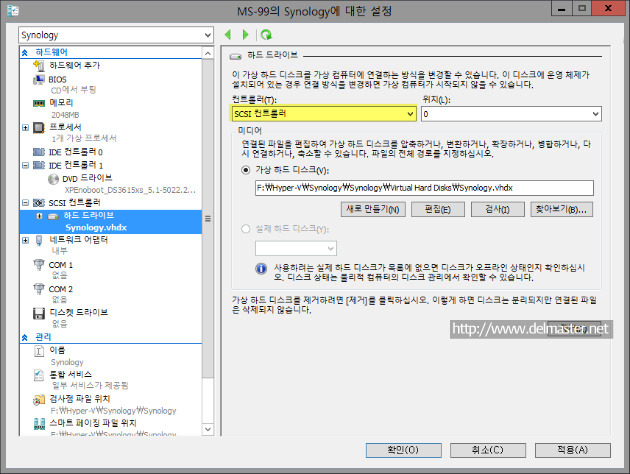630x474 pixels.
Task: Select the IDE 컨트롤러 0 icon
Action: pos(39,152)
